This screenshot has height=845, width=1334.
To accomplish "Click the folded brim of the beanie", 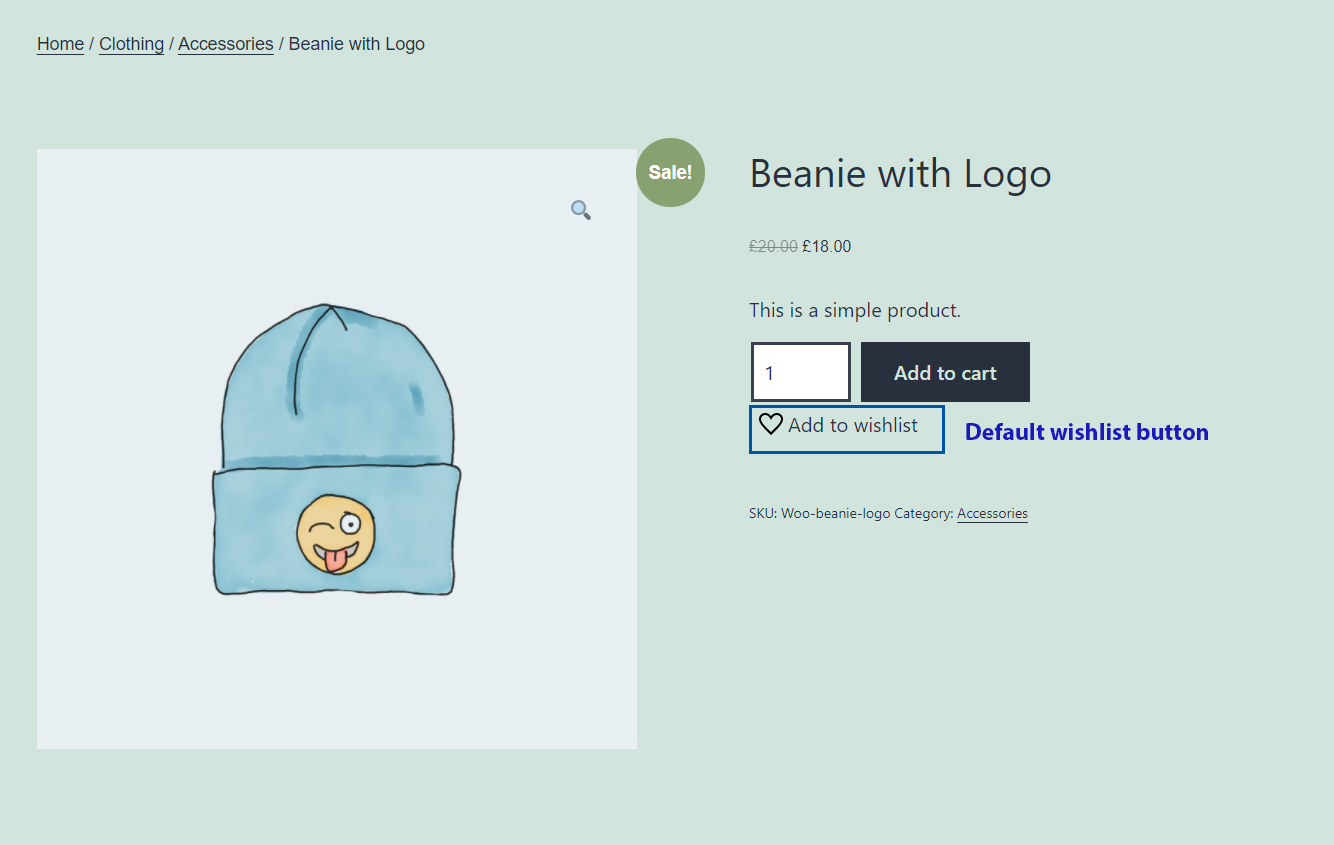I will pos(336,530).
